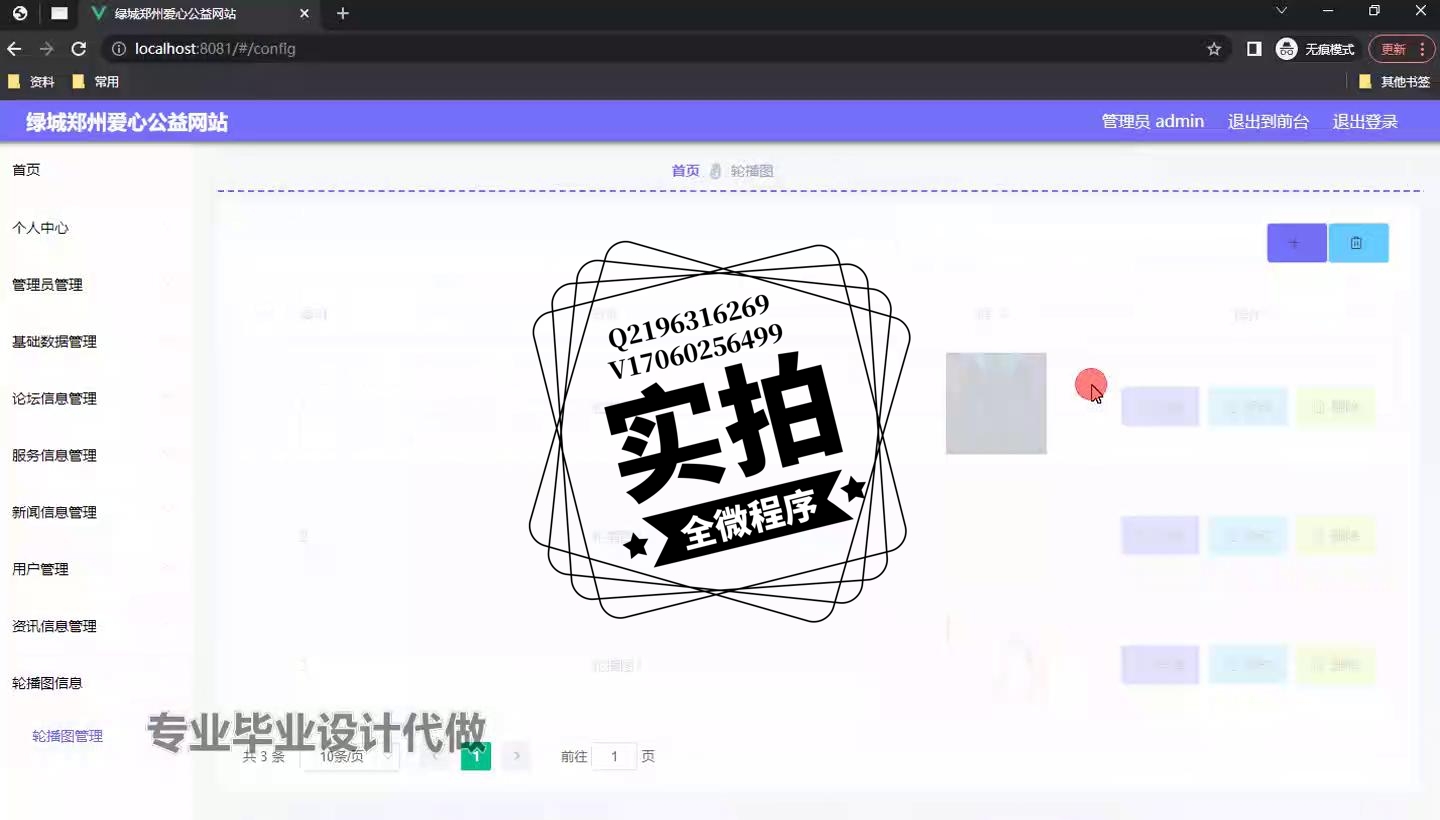Expand 用户管理 sidebar menu
Image resolution: width=1440 pixels, height=820 pixels.
(96, 570)
